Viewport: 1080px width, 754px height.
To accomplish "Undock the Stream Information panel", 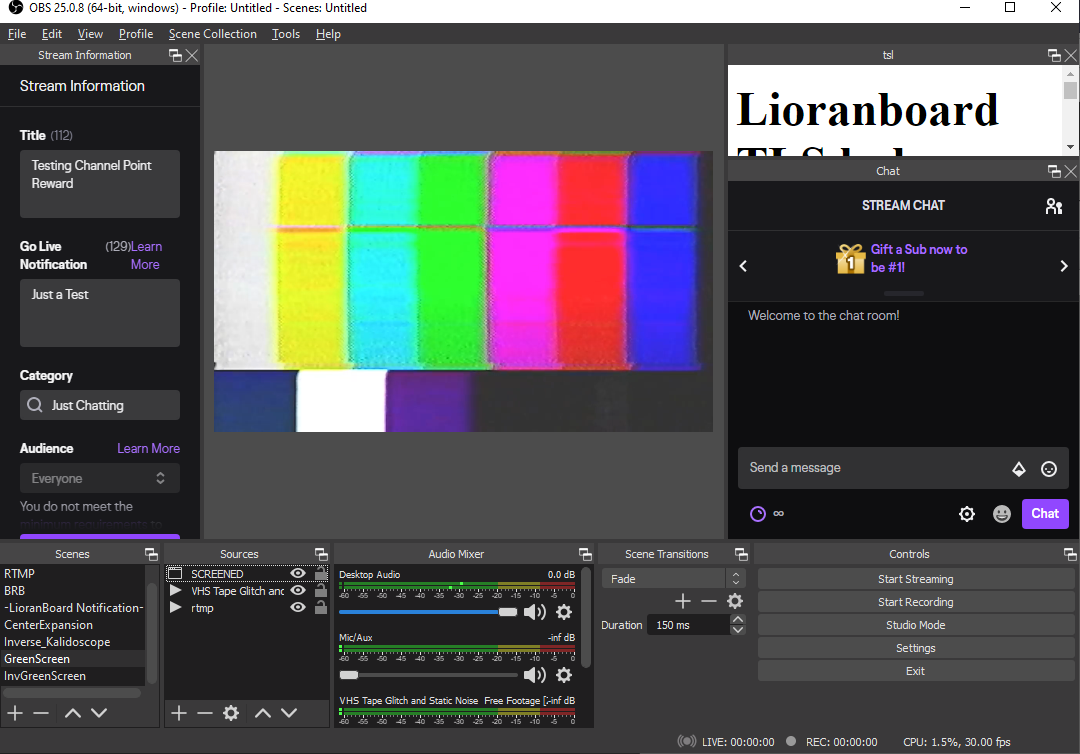I will (x=175, y=55).
